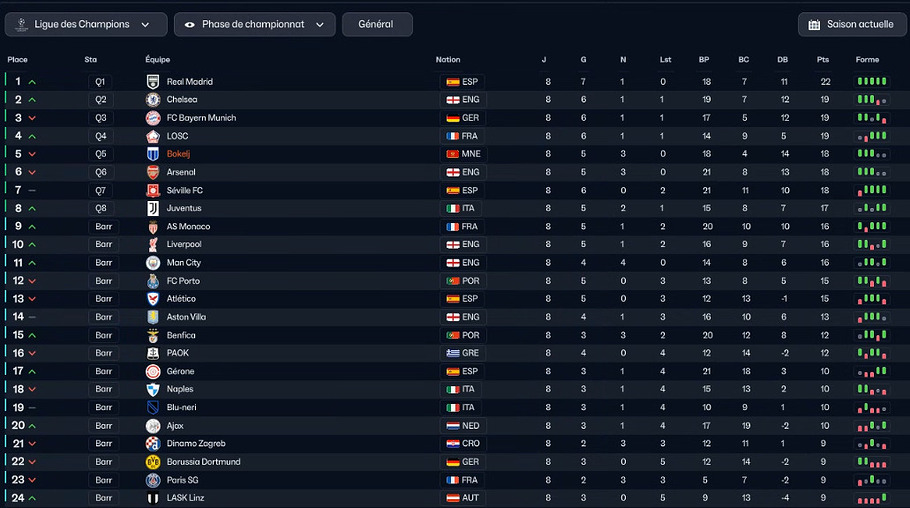Screen dimensions: 910x508
Task: Open the AS Monaco team link
Action: tap(188, 226)
